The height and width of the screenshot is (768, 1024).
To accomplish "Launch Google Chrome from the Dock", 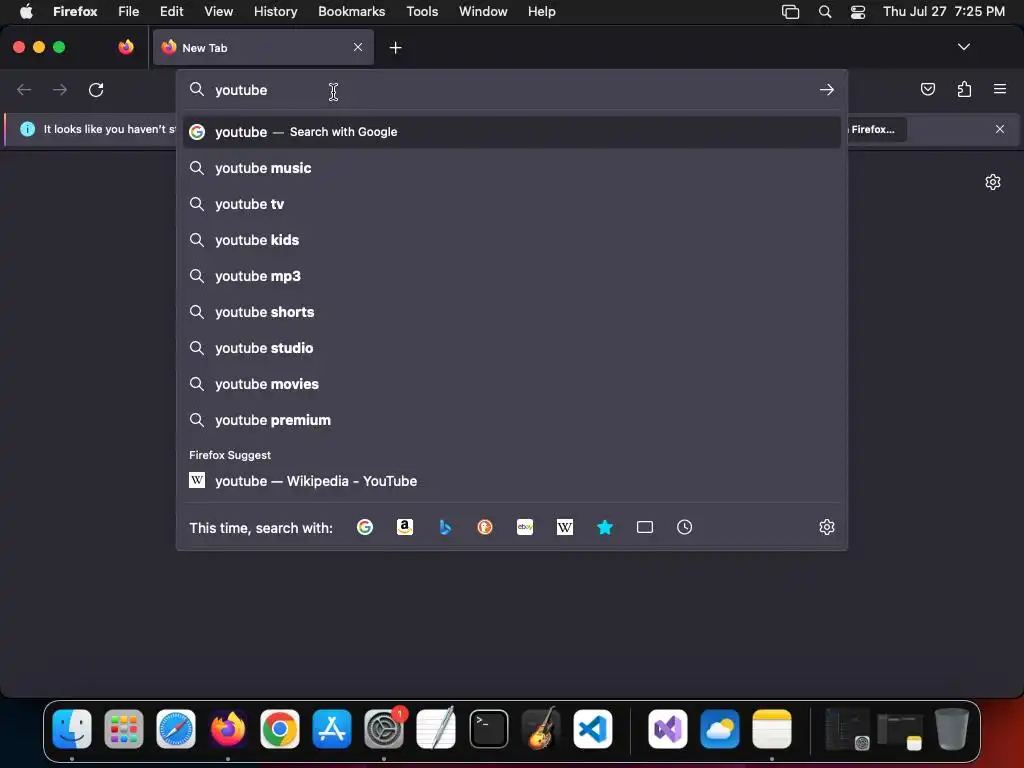I will tap(280, 728).
